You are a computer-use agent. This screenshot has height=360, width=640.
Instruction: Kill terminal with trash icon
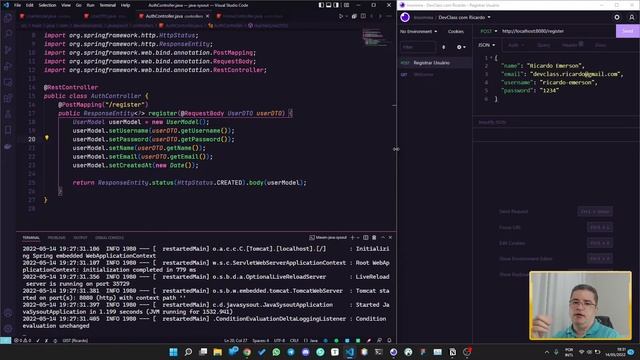click(x=374, y=238)
